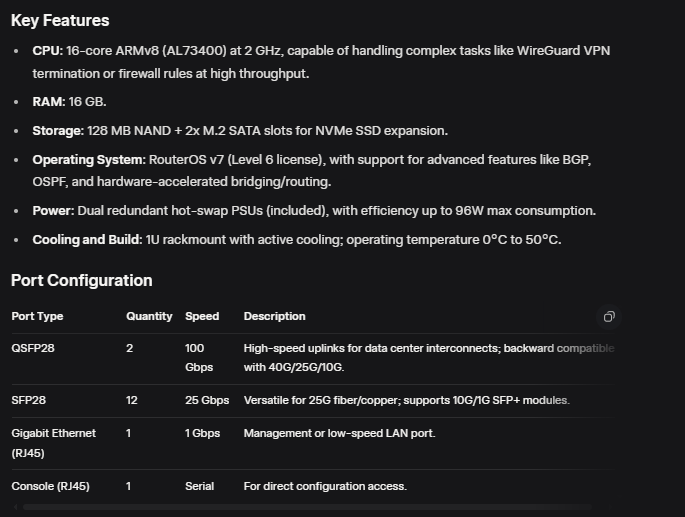Screen dimensions: 685x517
Task: Click the bold Power label
Action: [54, 211]
